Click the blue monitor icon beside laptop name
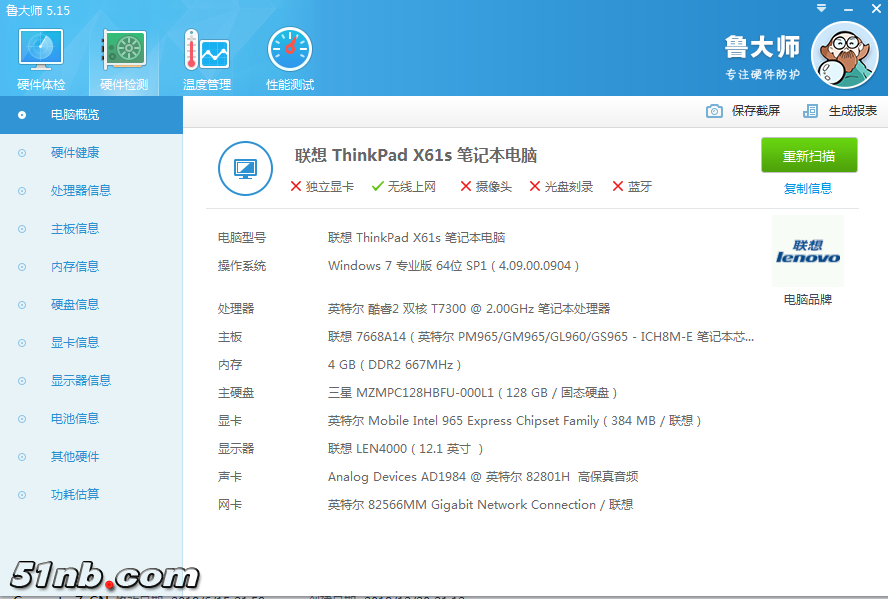This screenshot has height=599, width=888. pos(244,168)
